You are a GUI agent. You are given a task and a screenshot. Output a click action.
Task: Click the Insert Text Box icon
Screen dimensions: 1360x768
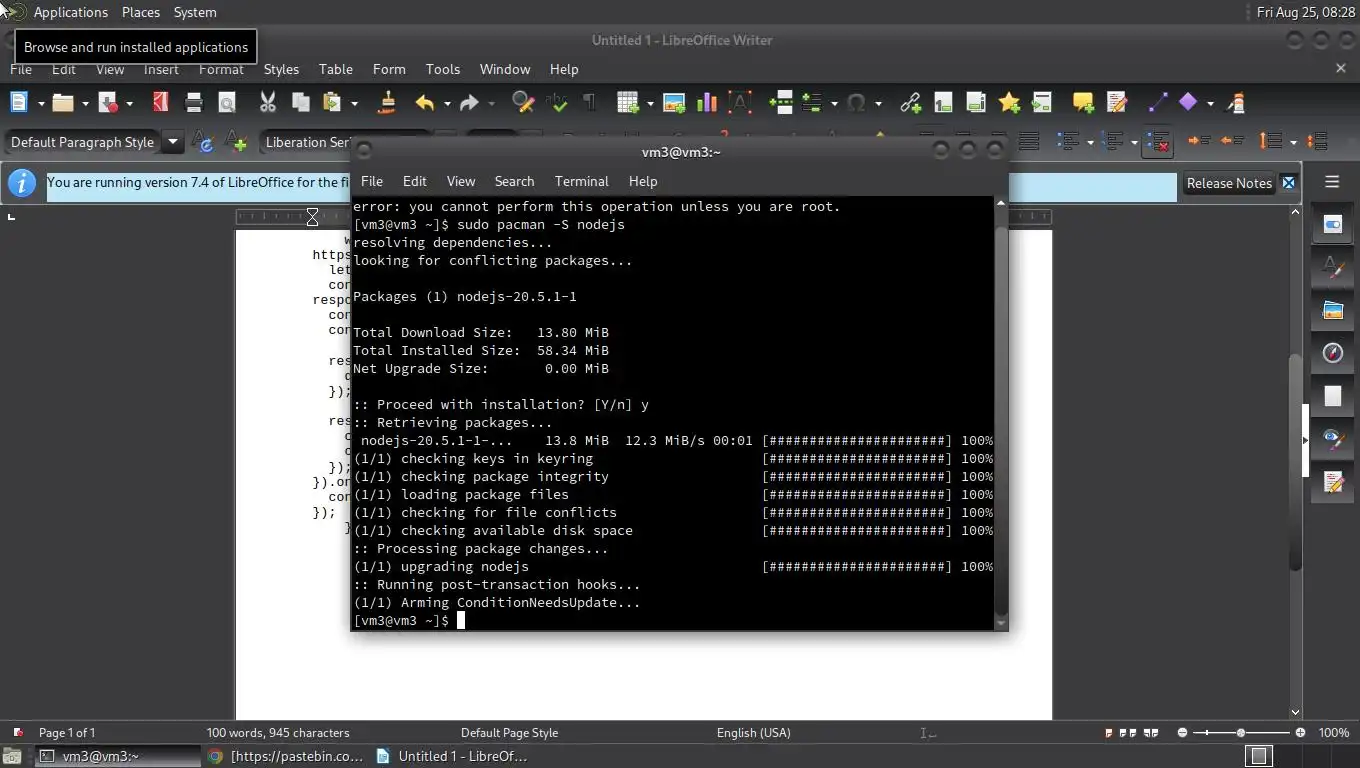[x=740, y=102]
